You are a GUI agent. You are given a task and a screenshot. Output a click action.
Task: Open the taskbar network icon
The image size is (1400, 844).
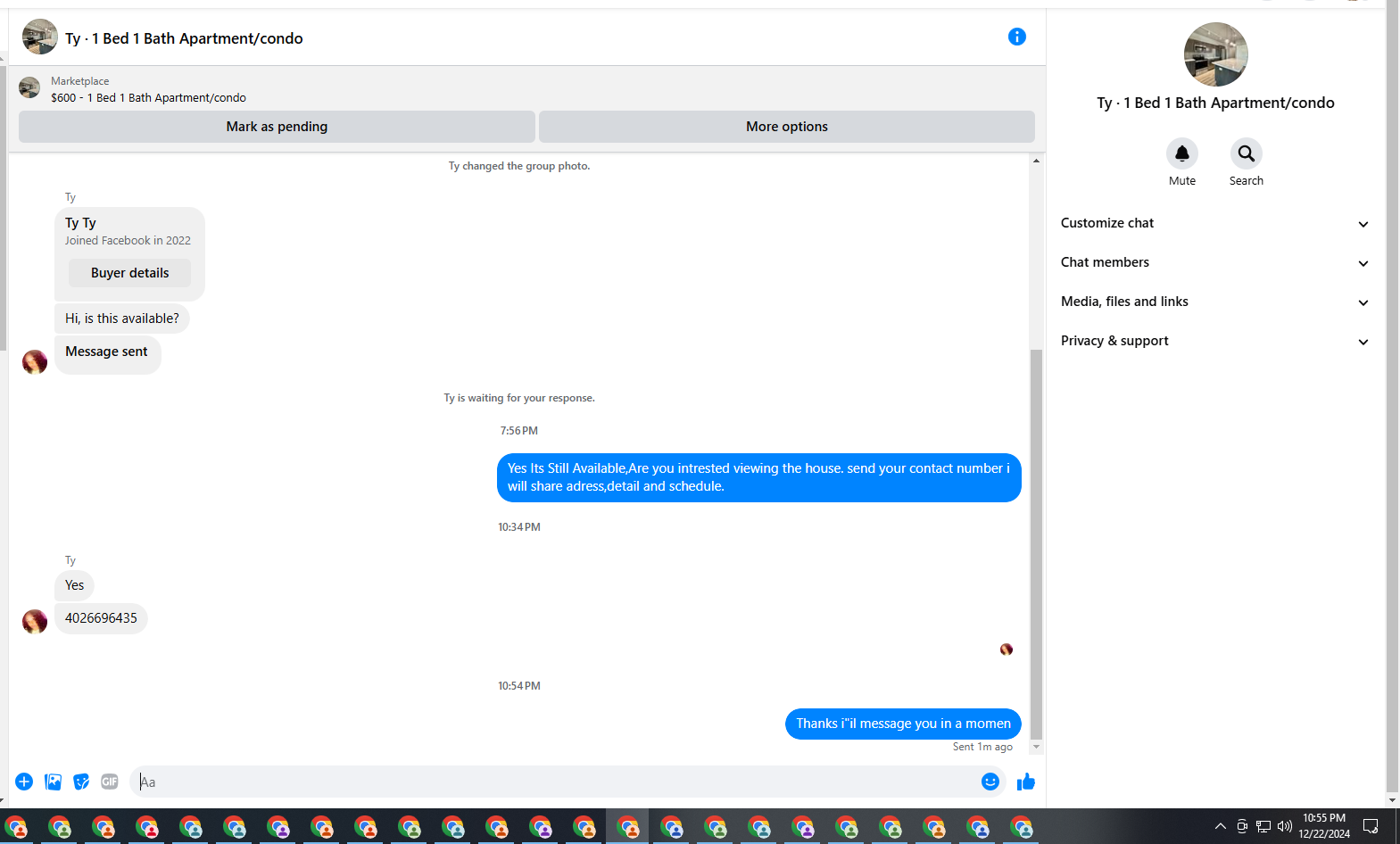1263,826
